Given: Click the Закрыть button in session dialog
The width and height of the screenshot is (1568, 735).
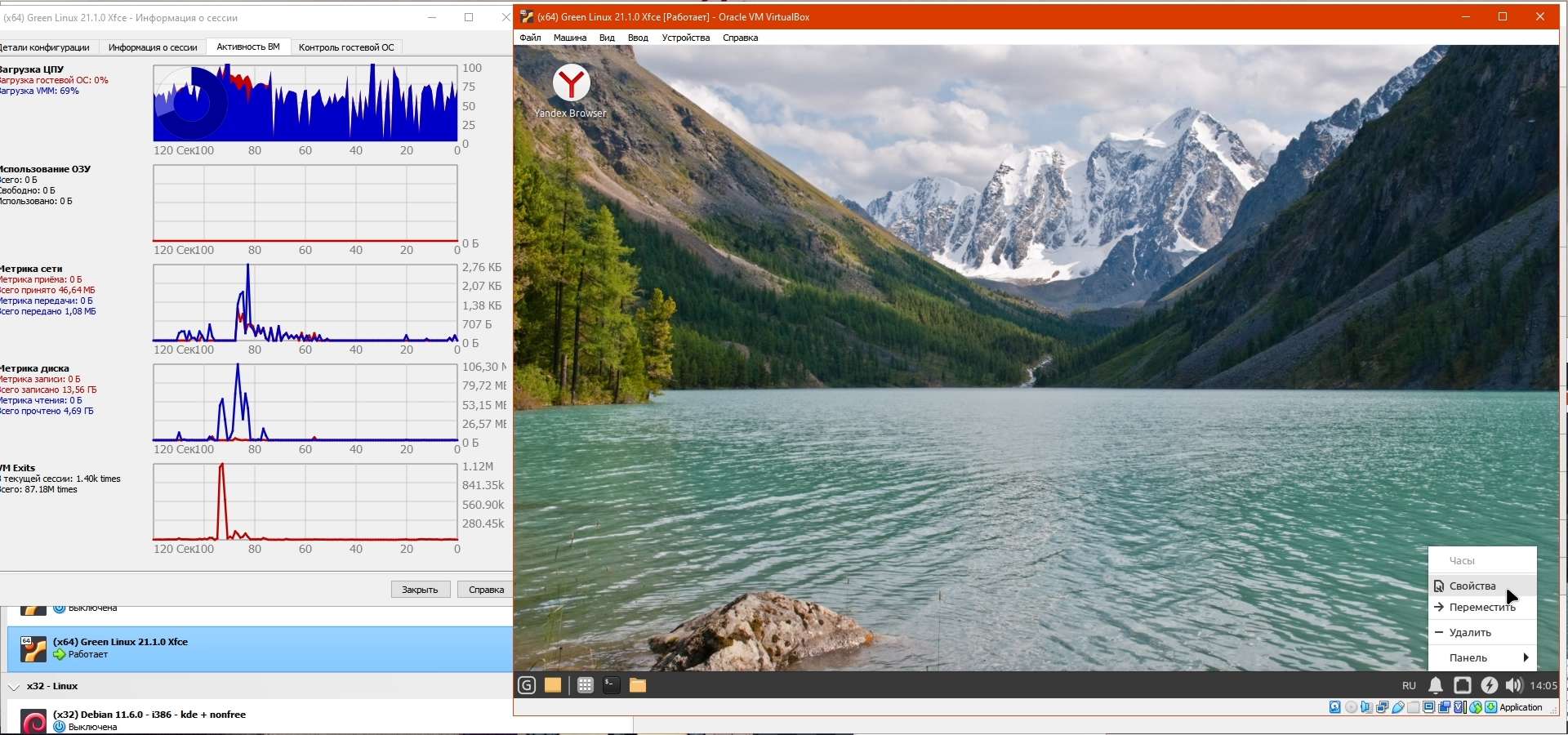Looking at the screenshot, I should pyautogui.click(x=420, y=590).
